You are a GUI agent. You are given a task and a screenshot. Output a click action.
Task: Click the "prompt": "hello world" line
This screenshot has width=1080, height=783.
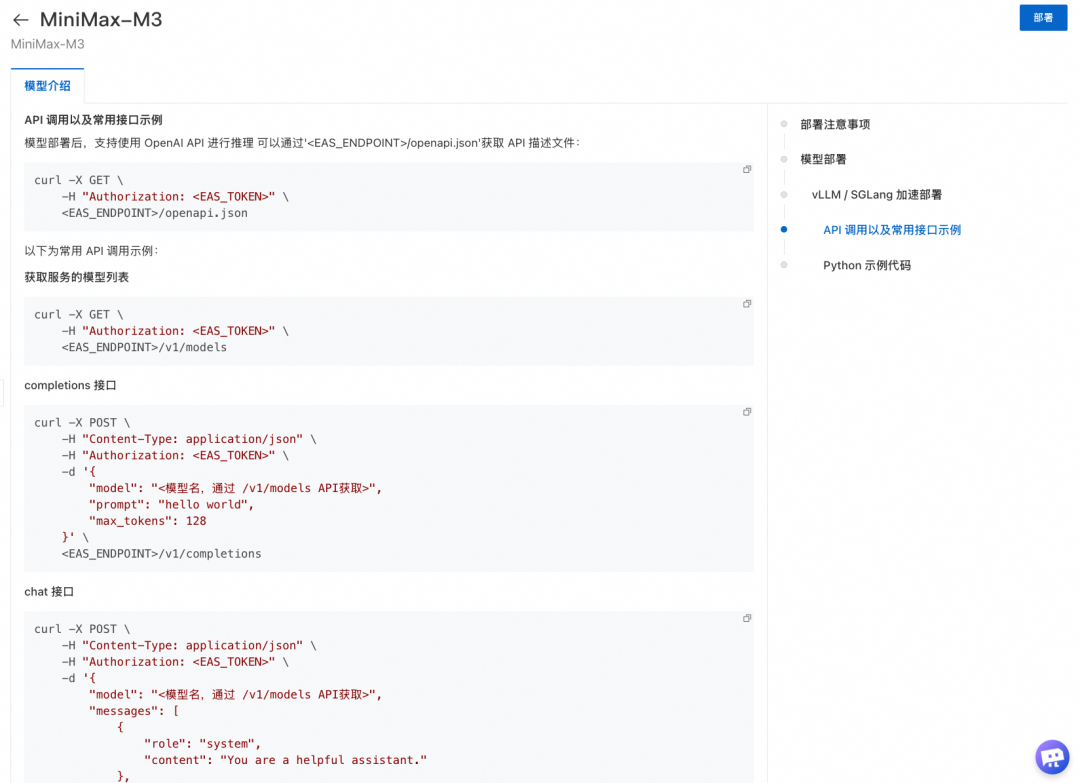point(172,505)
